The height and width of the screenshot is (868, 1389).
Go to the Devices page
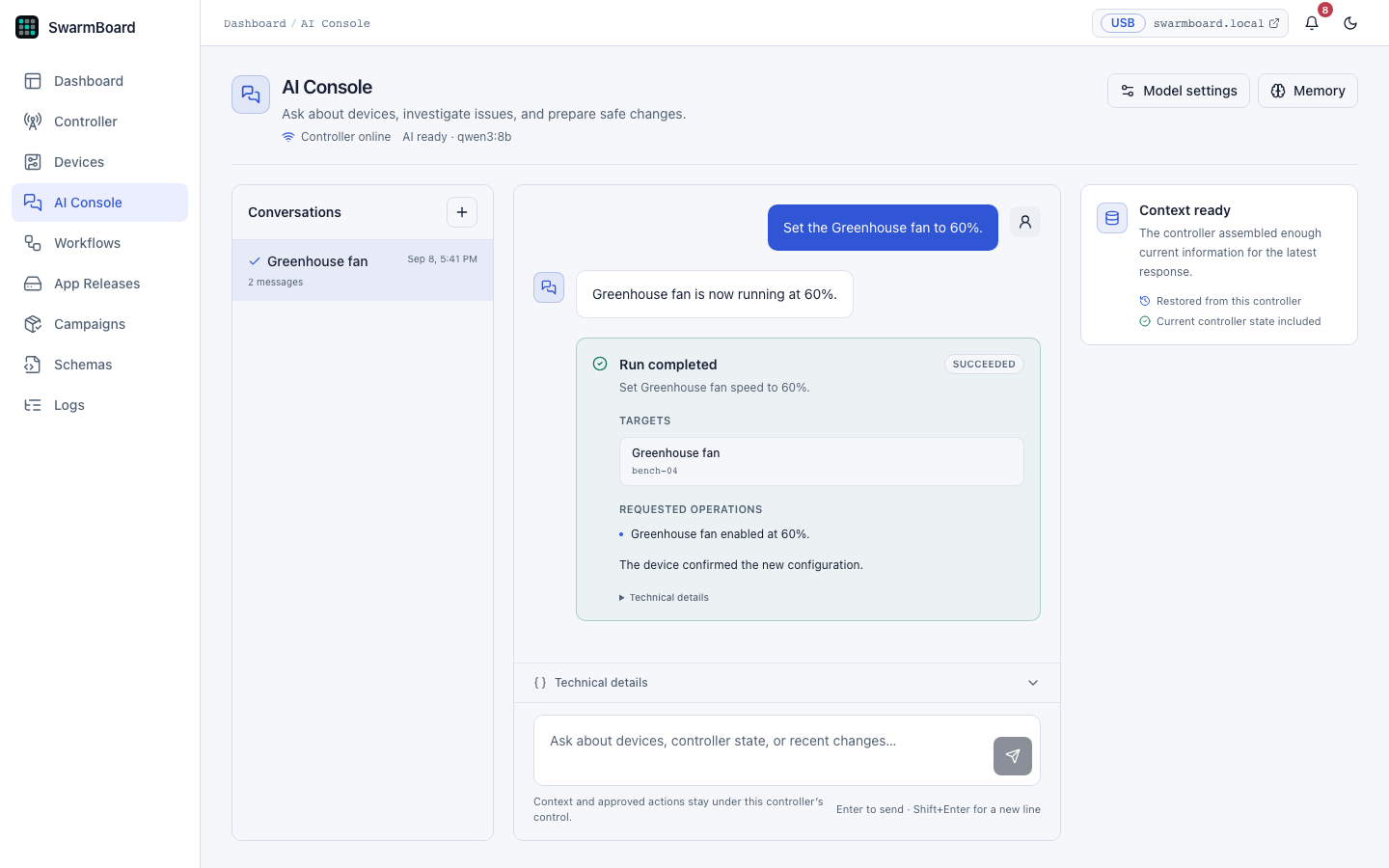[x=99, y=162]
